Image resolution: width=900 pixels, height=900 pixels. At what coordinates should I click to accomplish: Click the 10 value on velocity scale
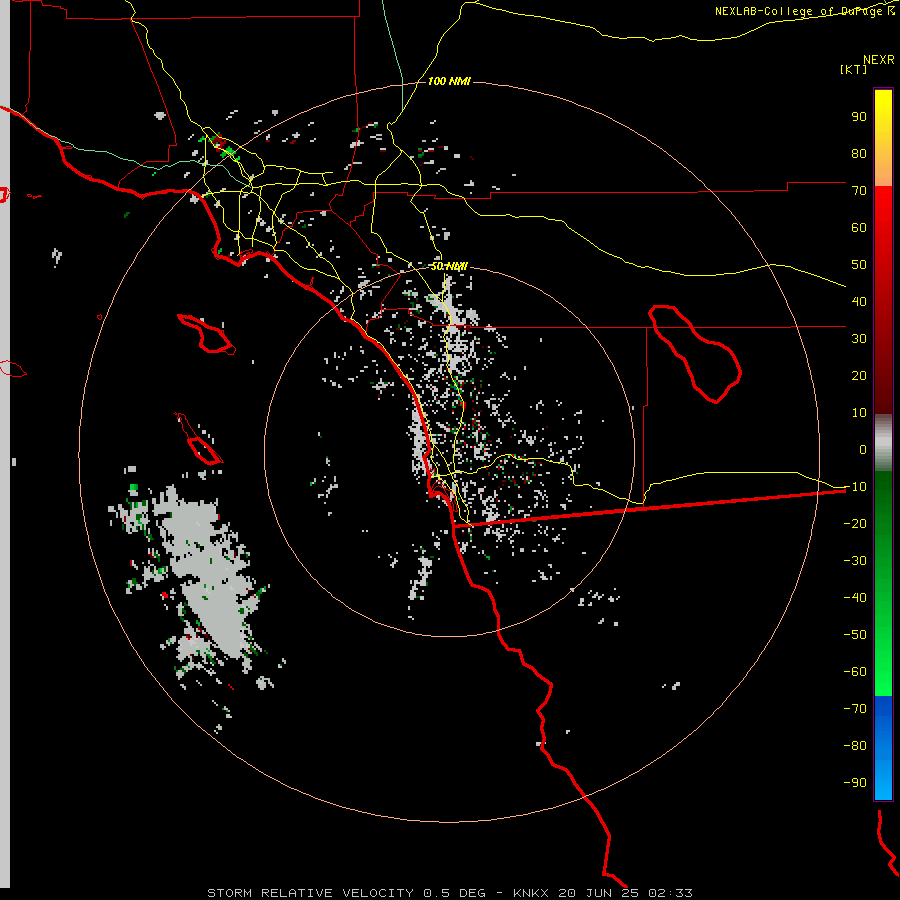[859, 413]
